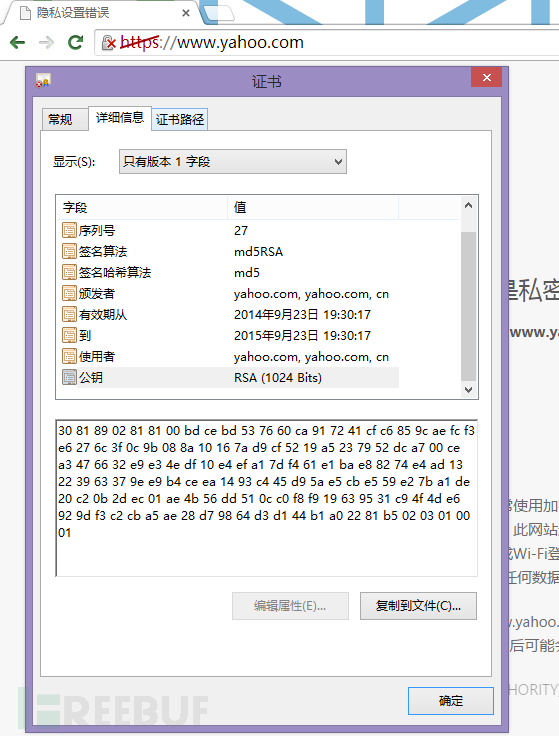
Task: Click the disabled 编辑属性(E)... button
Action: pos(290,606)
